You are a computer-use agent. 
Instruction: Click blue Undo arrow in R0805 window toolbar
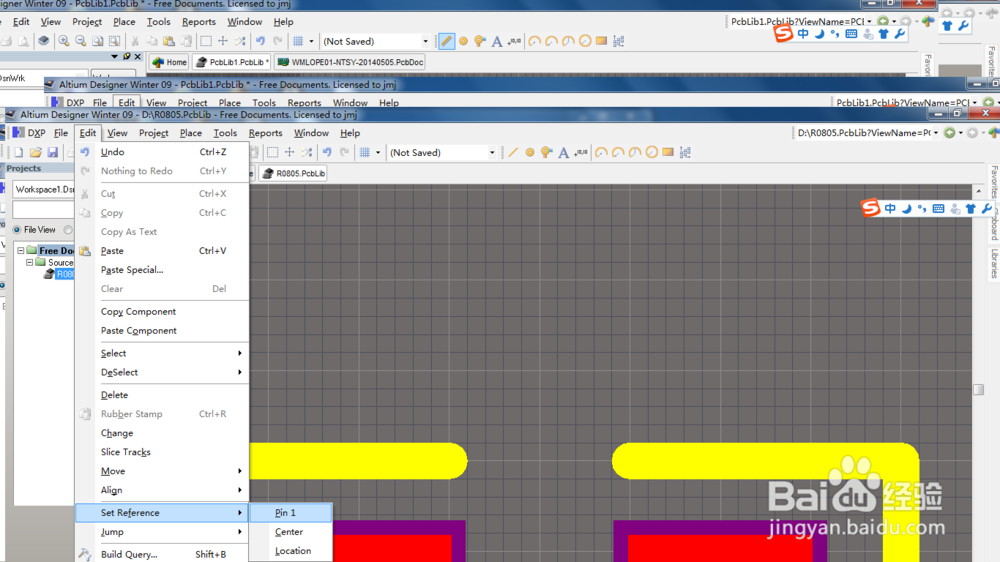[327, 152]
